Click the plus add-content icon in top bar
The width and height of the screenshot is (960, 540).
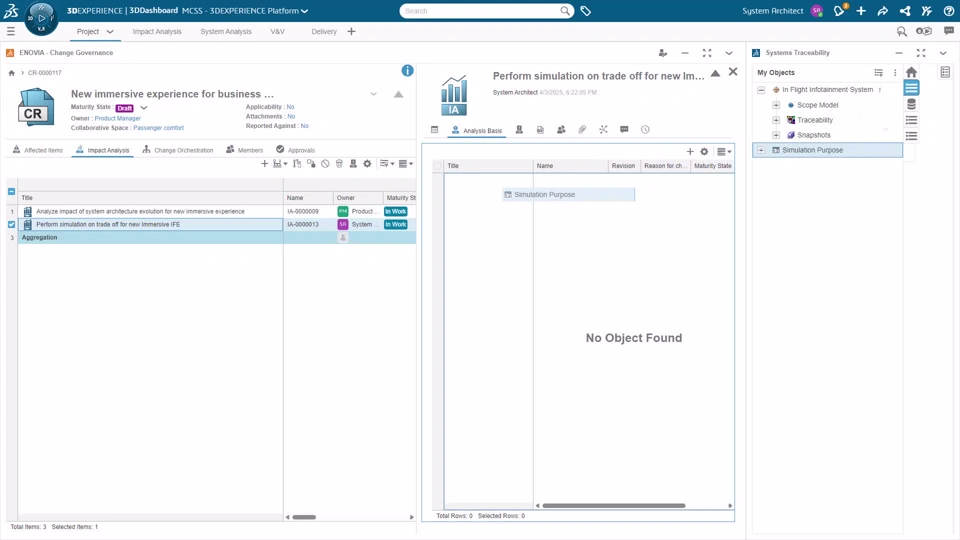[x=861, y=11]
